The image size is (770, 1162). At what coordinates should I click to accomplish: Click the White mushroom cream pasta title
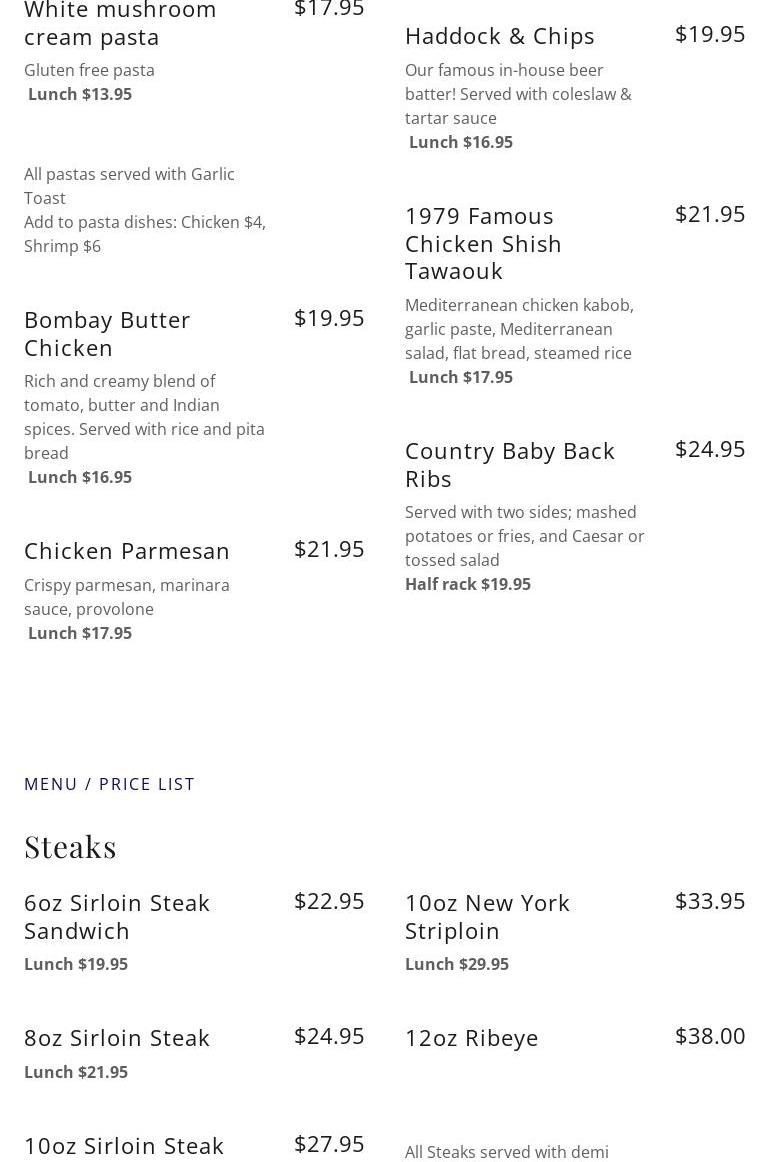[x=120, y=24]
